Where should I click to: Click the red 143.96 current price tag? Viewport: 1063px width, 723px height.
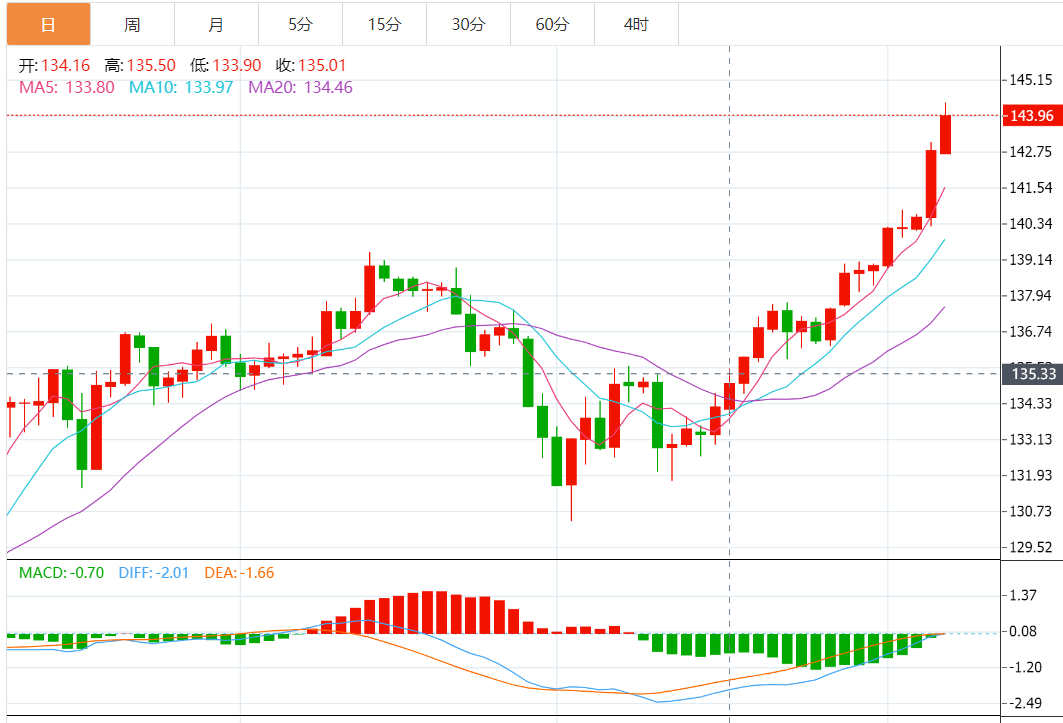coord(1032,115)
